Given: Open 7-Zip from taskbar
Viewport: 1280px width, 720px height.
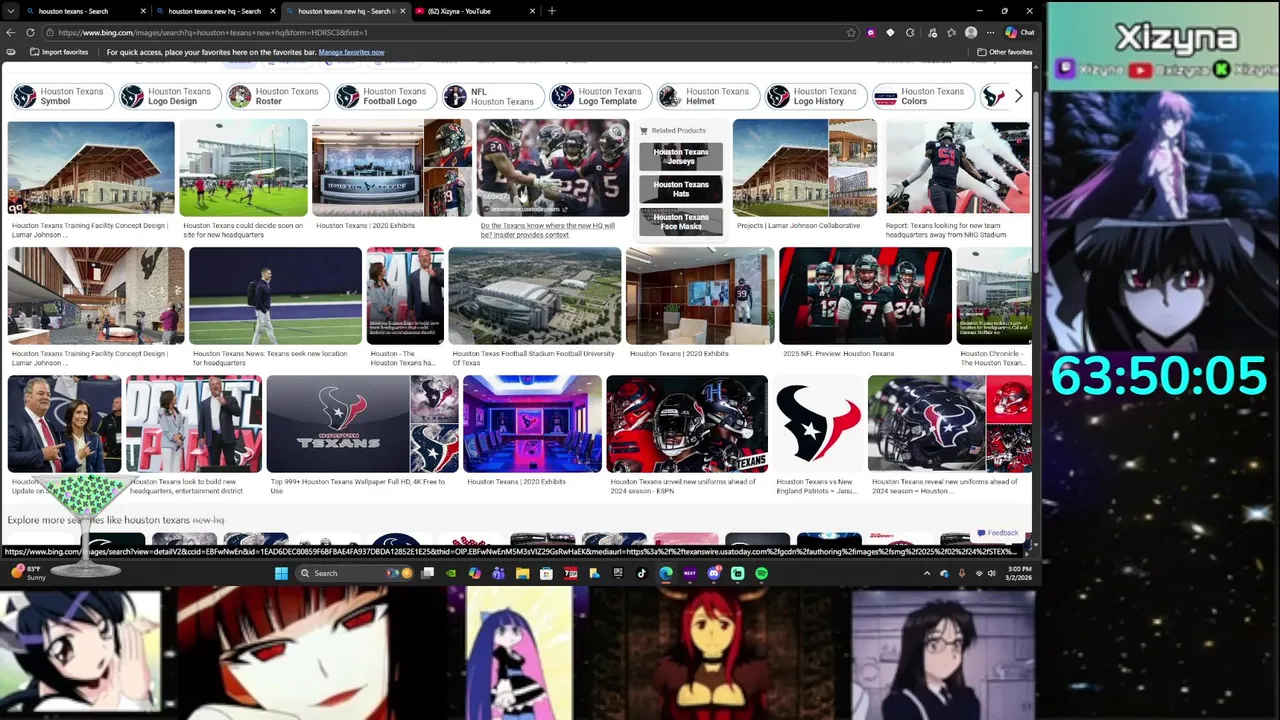Looking at the screenshot, I should [570, 573].
